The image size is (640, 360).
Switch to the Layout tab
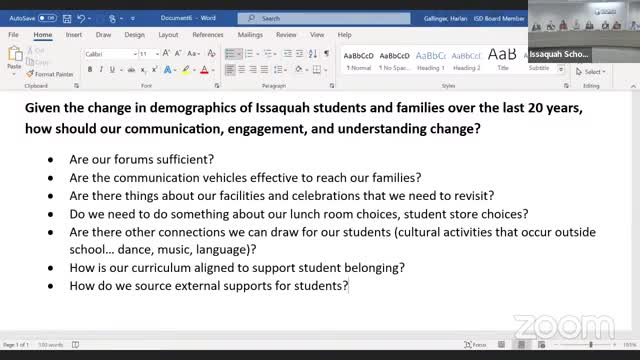168,35
